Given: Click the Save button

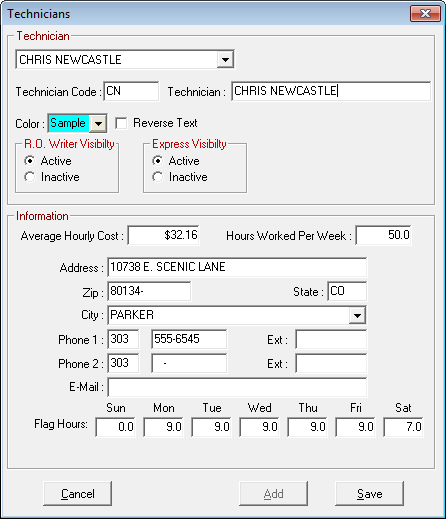Looking at the screenshot, I should tap(369, 494).
